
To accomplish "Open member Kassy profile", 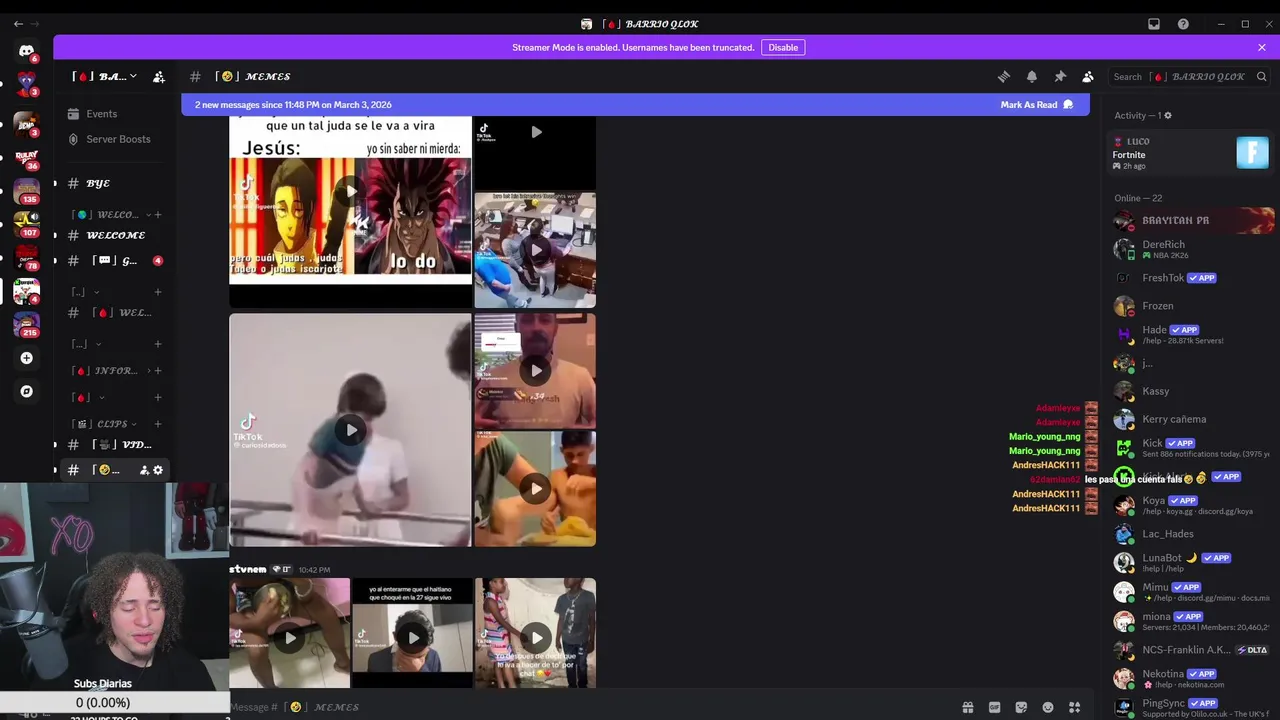I will click(1191, 391).
